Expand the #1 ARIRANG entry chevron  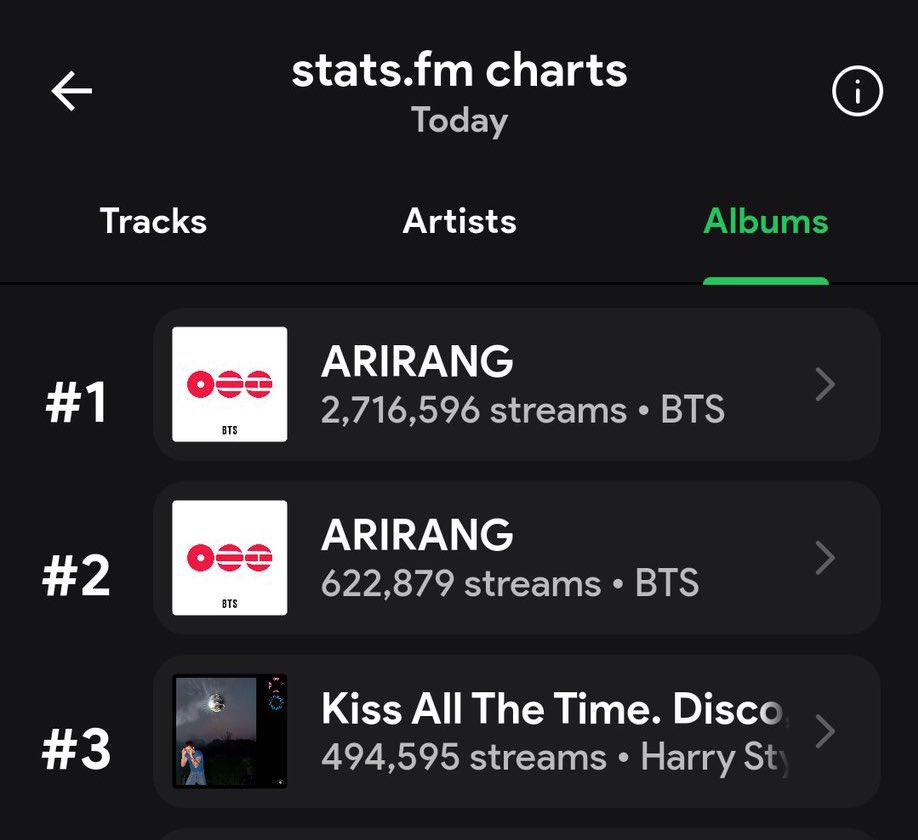click(825, 385)
